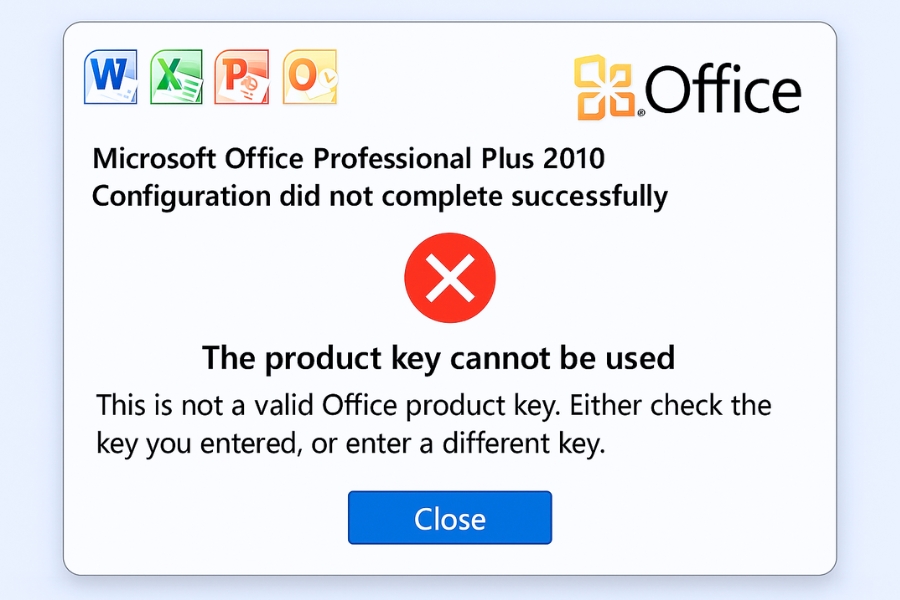Click the "Microsoft Office Professional Plus 2010" title
The height and width of the screenshot is (600, 900).
point(348,158)
